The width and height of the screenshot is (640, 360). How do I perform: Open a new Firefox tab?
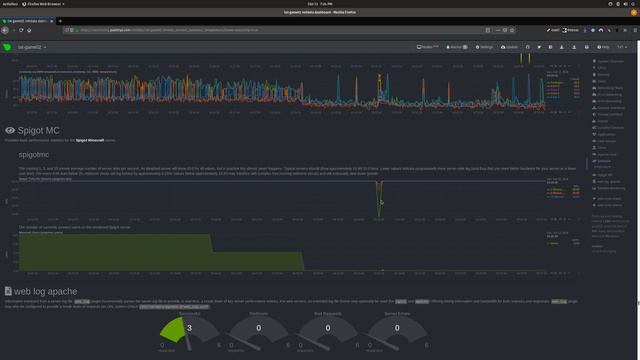(60, 21)
